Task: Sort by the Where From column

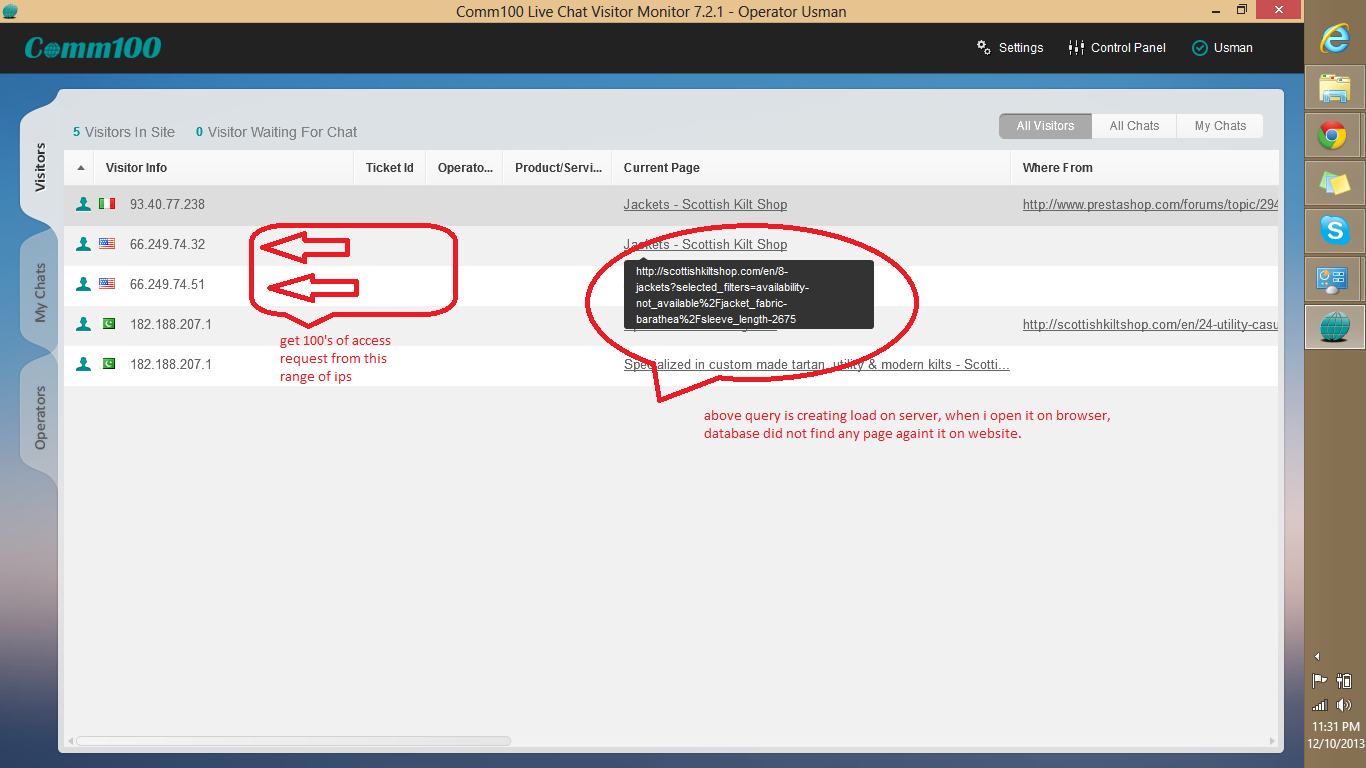Action: [x=1145, y=168]
